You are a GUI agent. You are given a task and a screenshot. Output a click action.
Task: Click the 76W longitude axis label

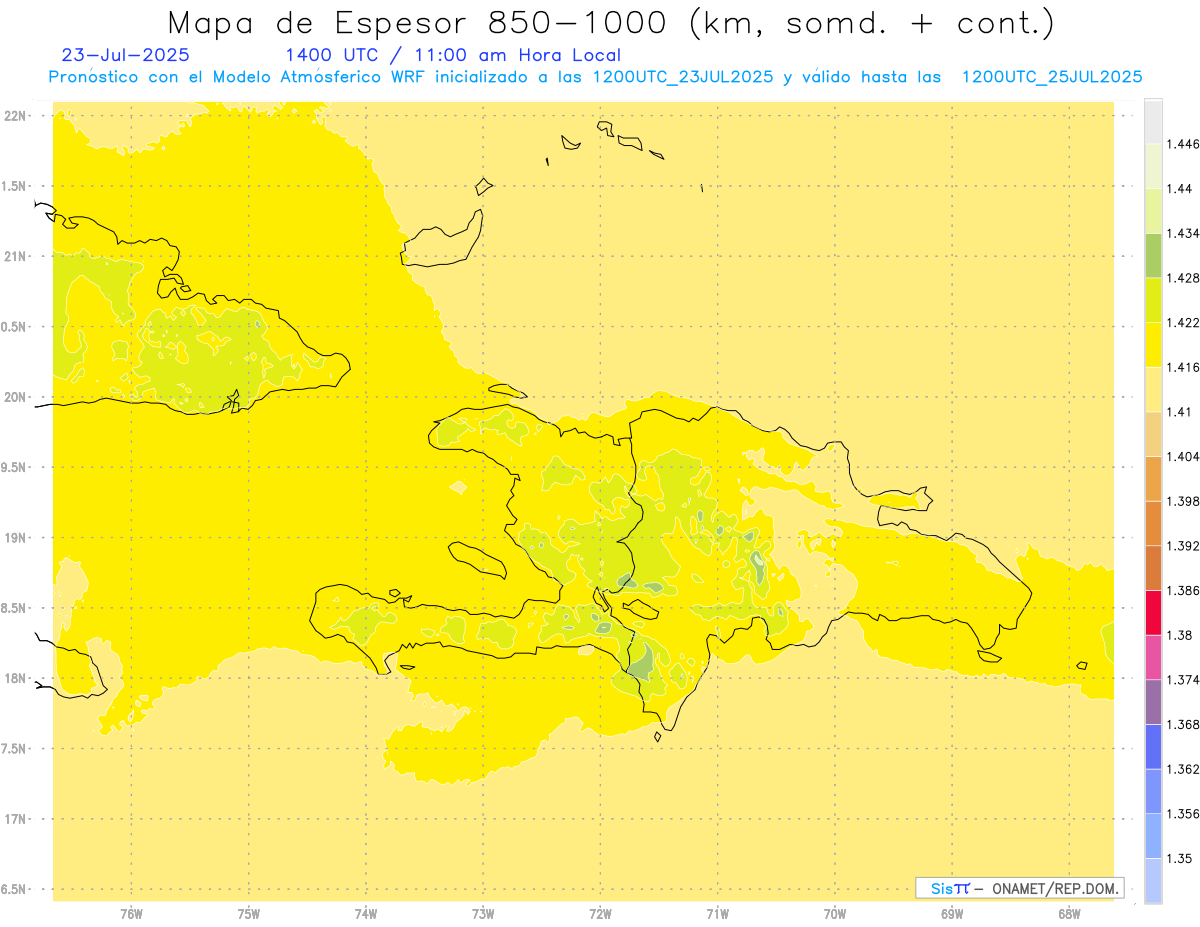point(131,913)
